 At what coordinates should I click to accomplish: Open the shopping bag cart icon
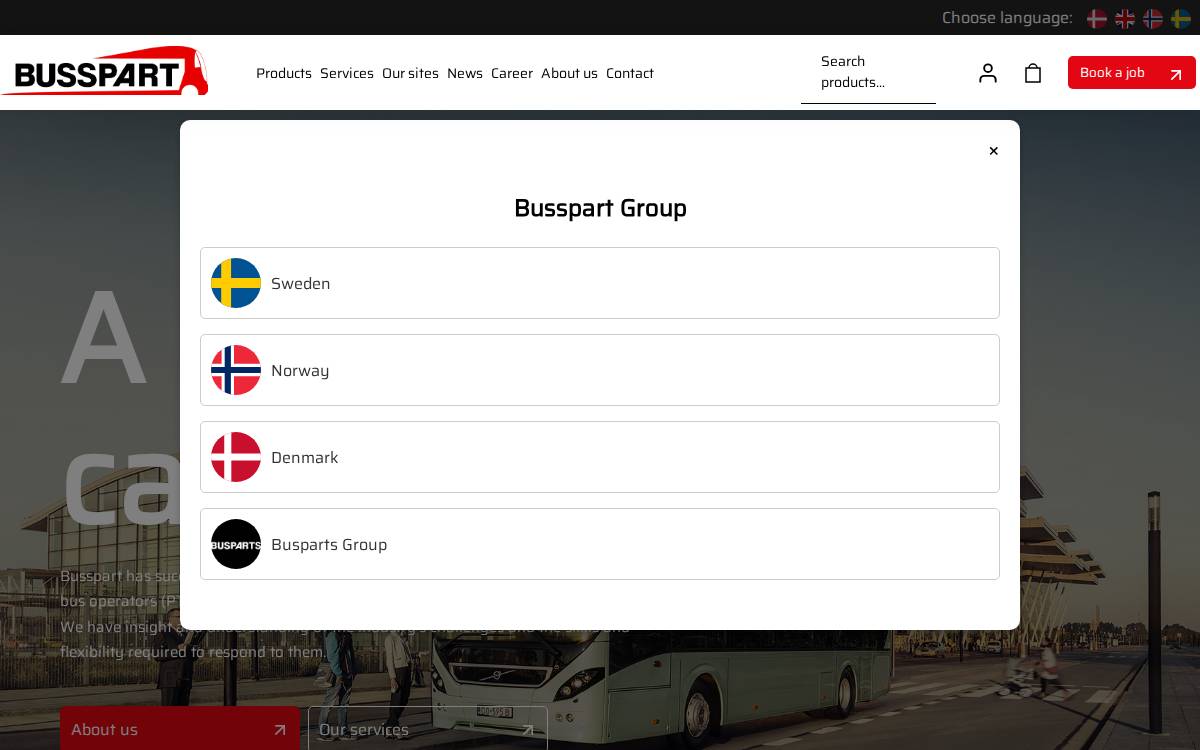(1033, 73)
